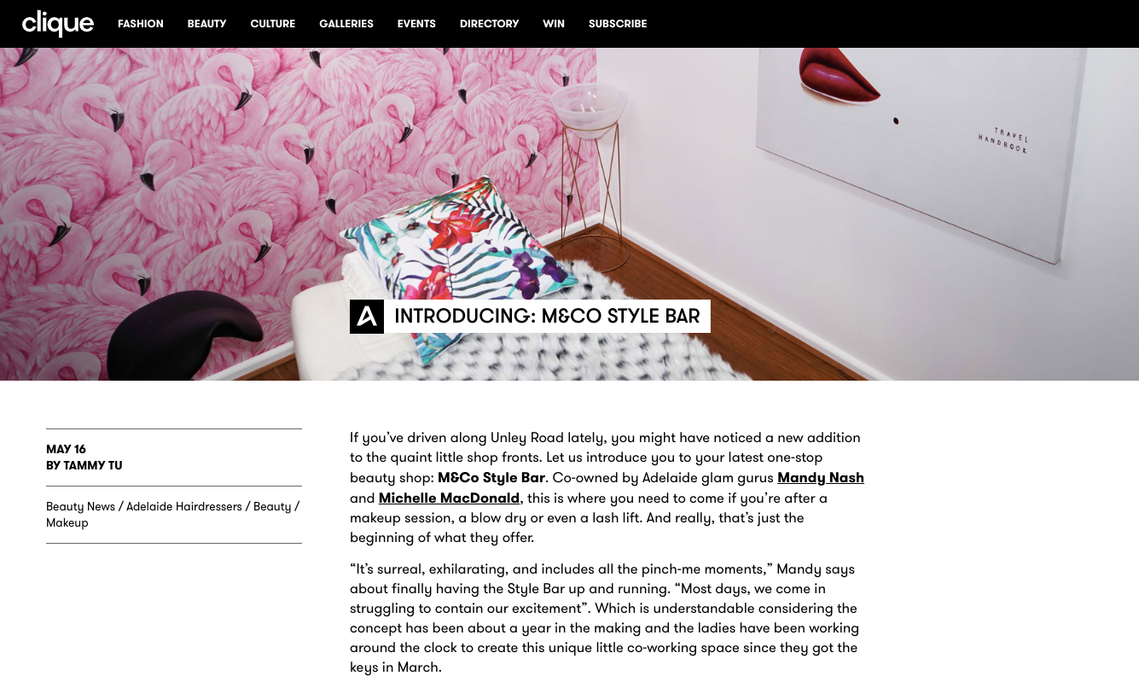Open the Adelaide Hairdressers category link
Screen dimensions: 1139x676
click(184, 507)
